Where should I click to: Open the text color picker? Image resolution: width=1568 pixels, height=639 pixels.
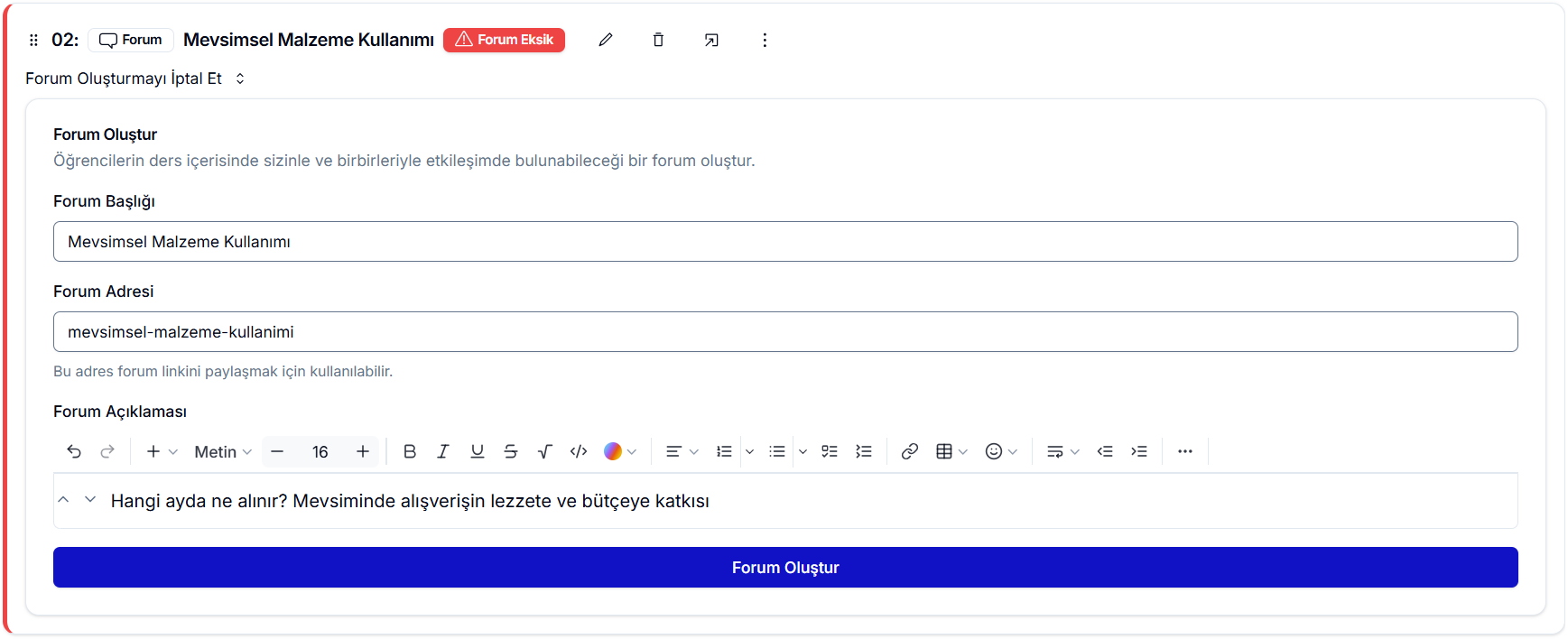pos(620,451)
